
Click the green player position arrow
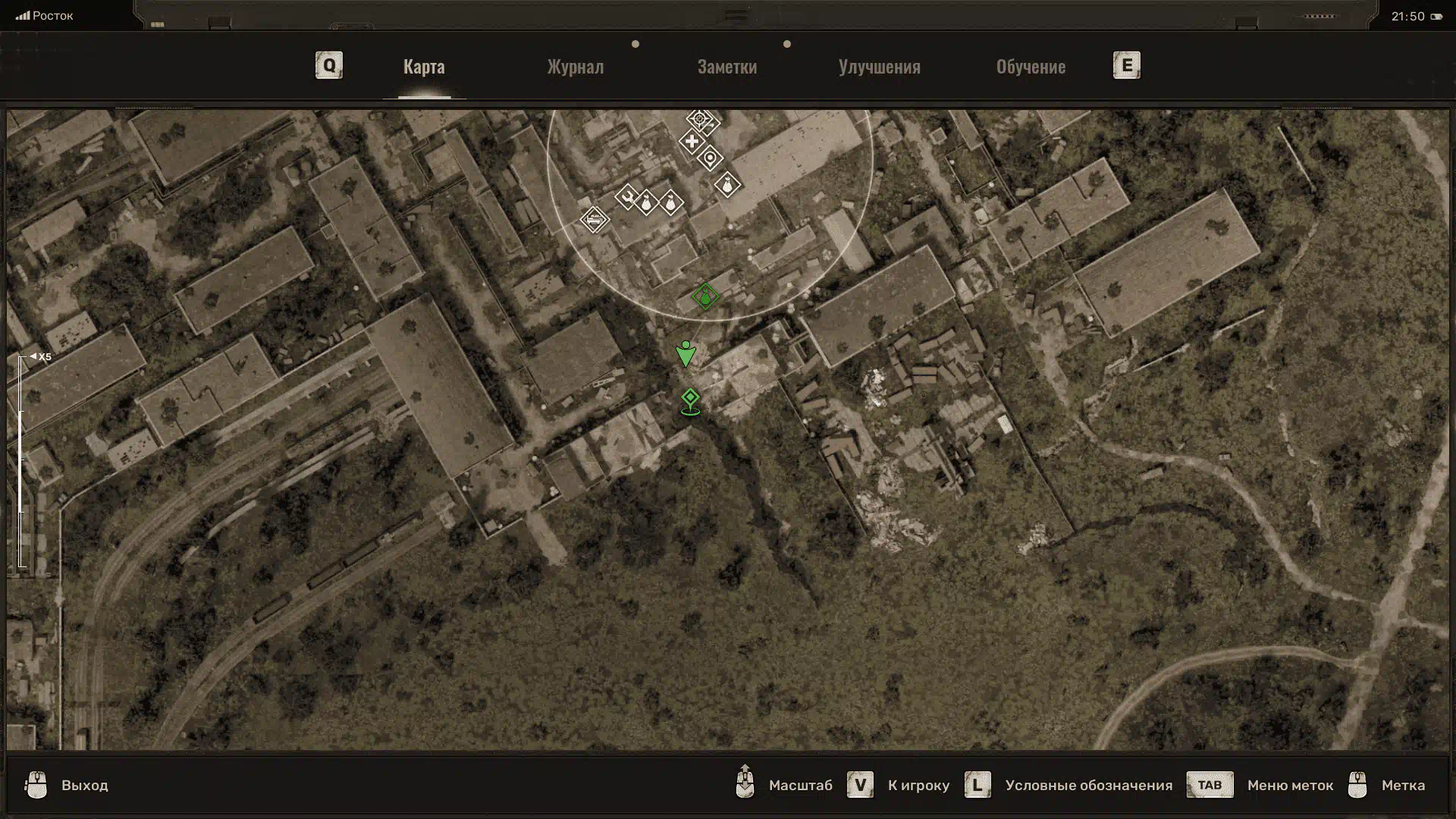[686, 354]
